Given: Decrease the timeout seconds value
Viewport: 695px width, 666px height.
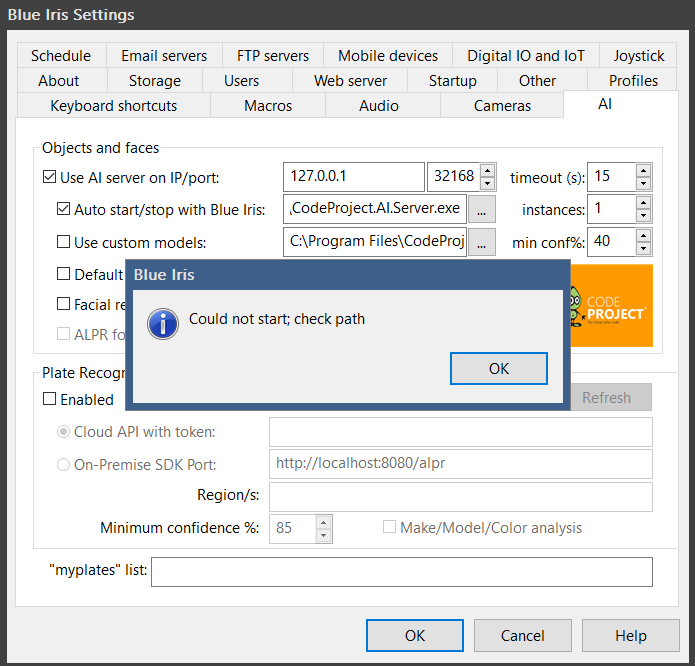Looking at the screenshot, I should pyautogui.click(x=643, y=183).
